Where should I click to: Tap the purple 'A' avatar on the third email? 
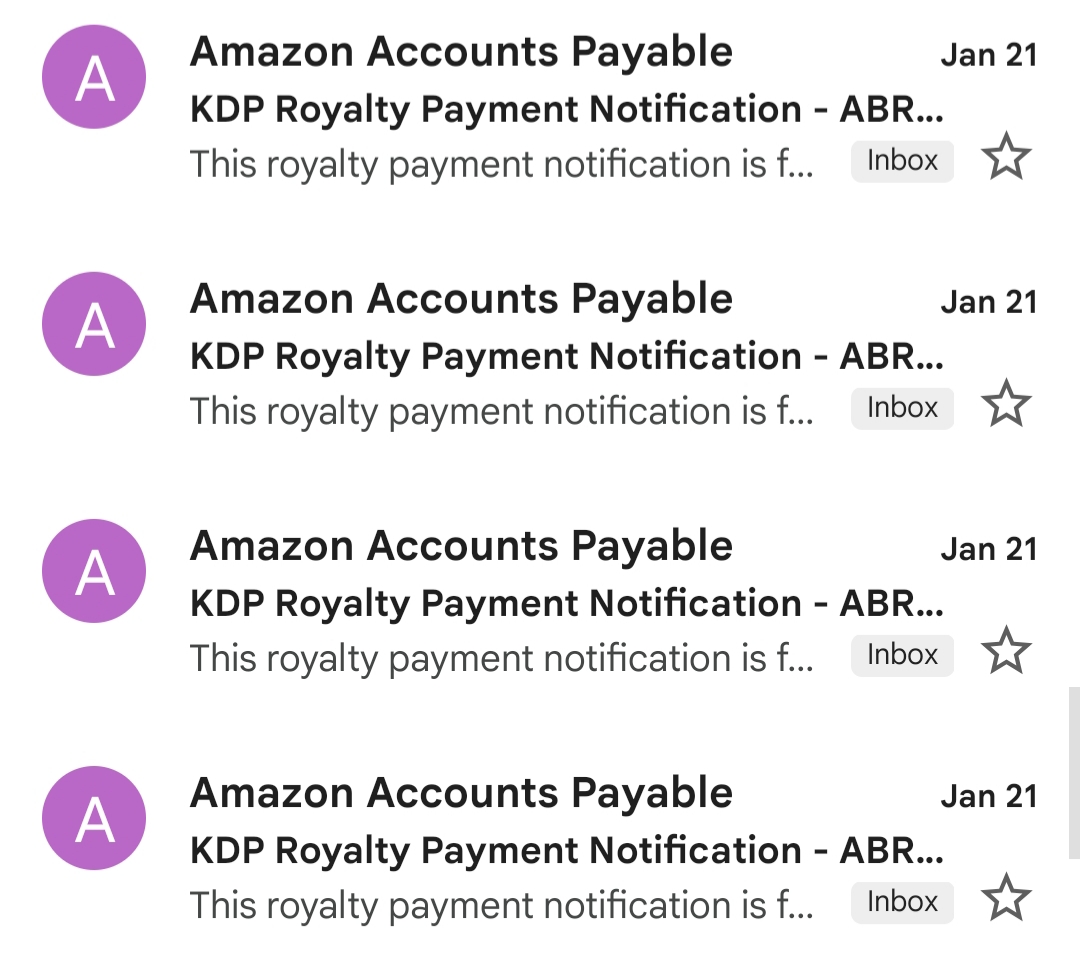(x=94, y=571)
